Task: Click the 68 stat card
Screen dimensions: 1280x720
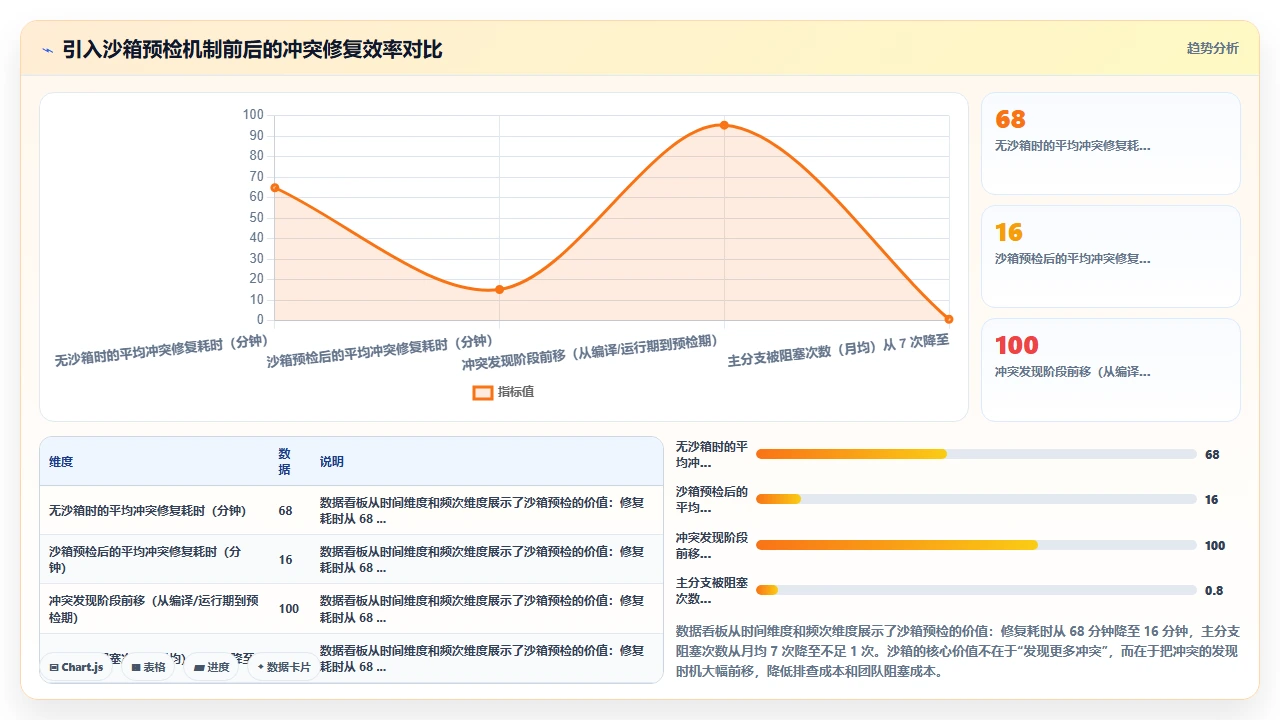Action: (1110, 143)
